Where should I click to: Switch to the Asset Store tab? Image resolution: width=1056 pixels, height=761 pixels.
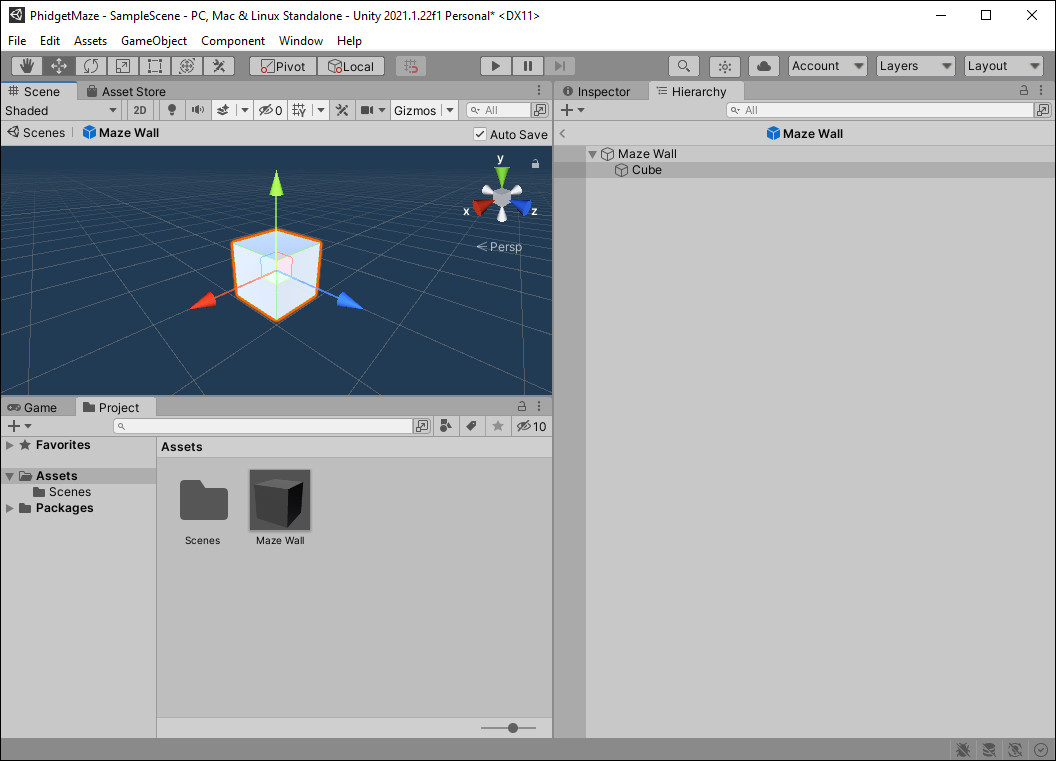point(127,91)
